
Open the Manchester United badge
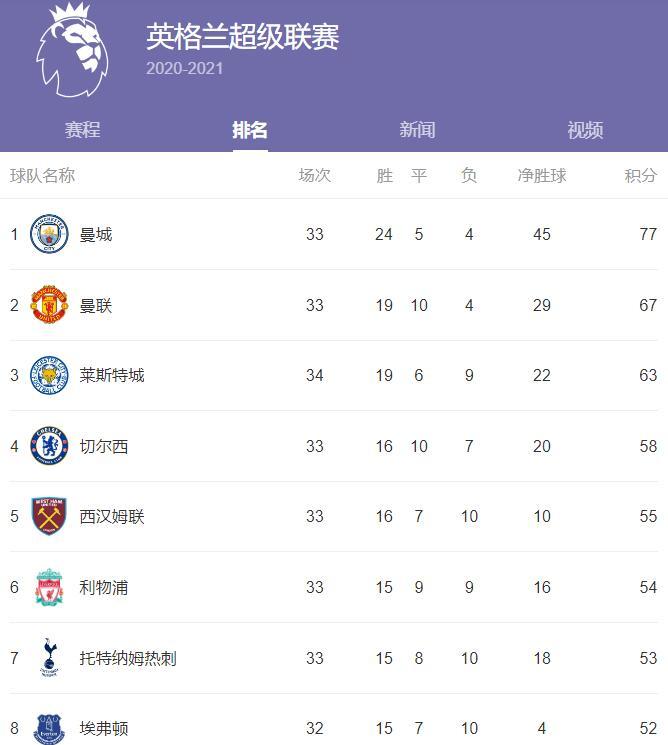49,305
